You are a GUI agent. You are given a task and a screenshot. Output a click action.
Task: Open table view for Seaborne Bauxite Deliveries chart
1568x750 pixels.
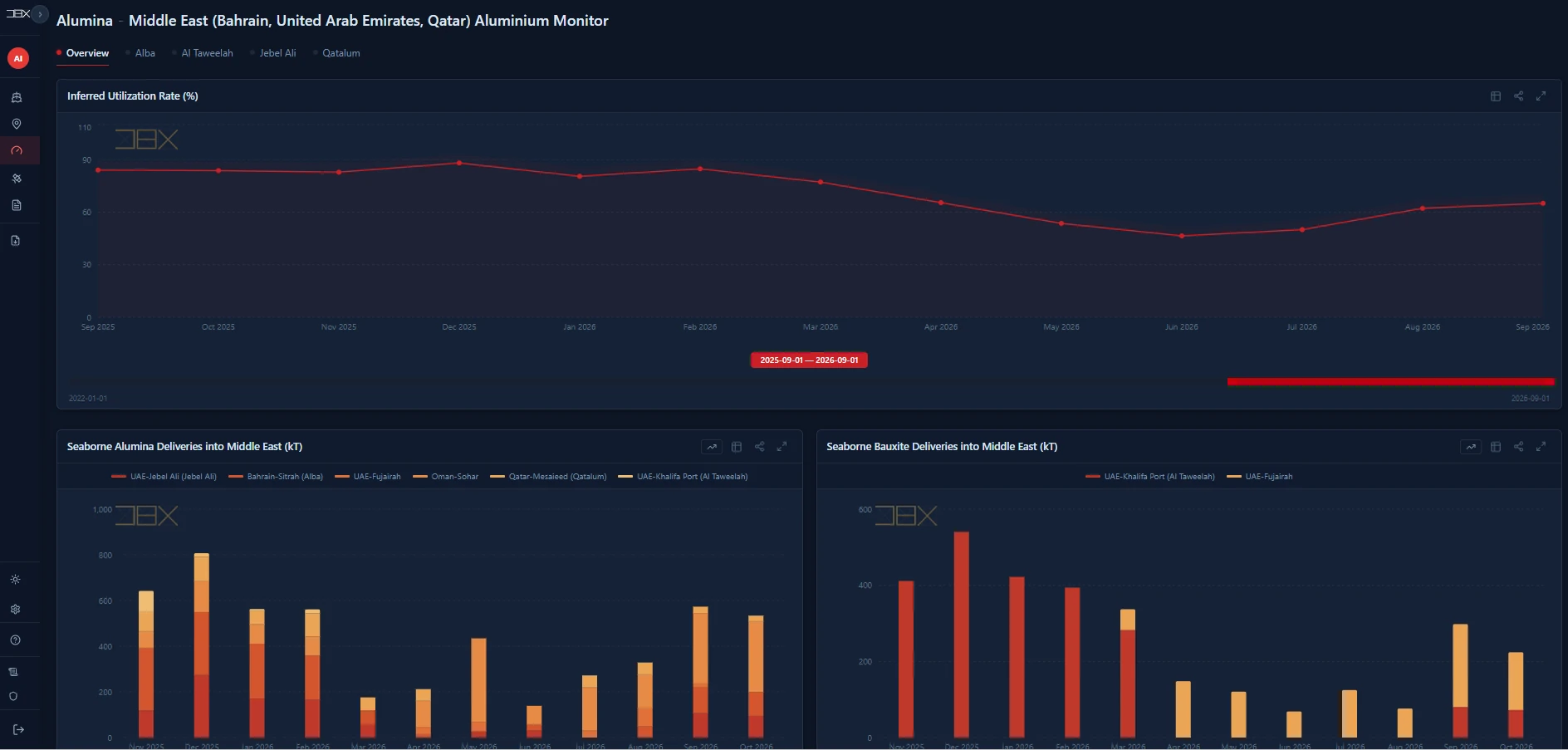click(x=1496, y=447)
